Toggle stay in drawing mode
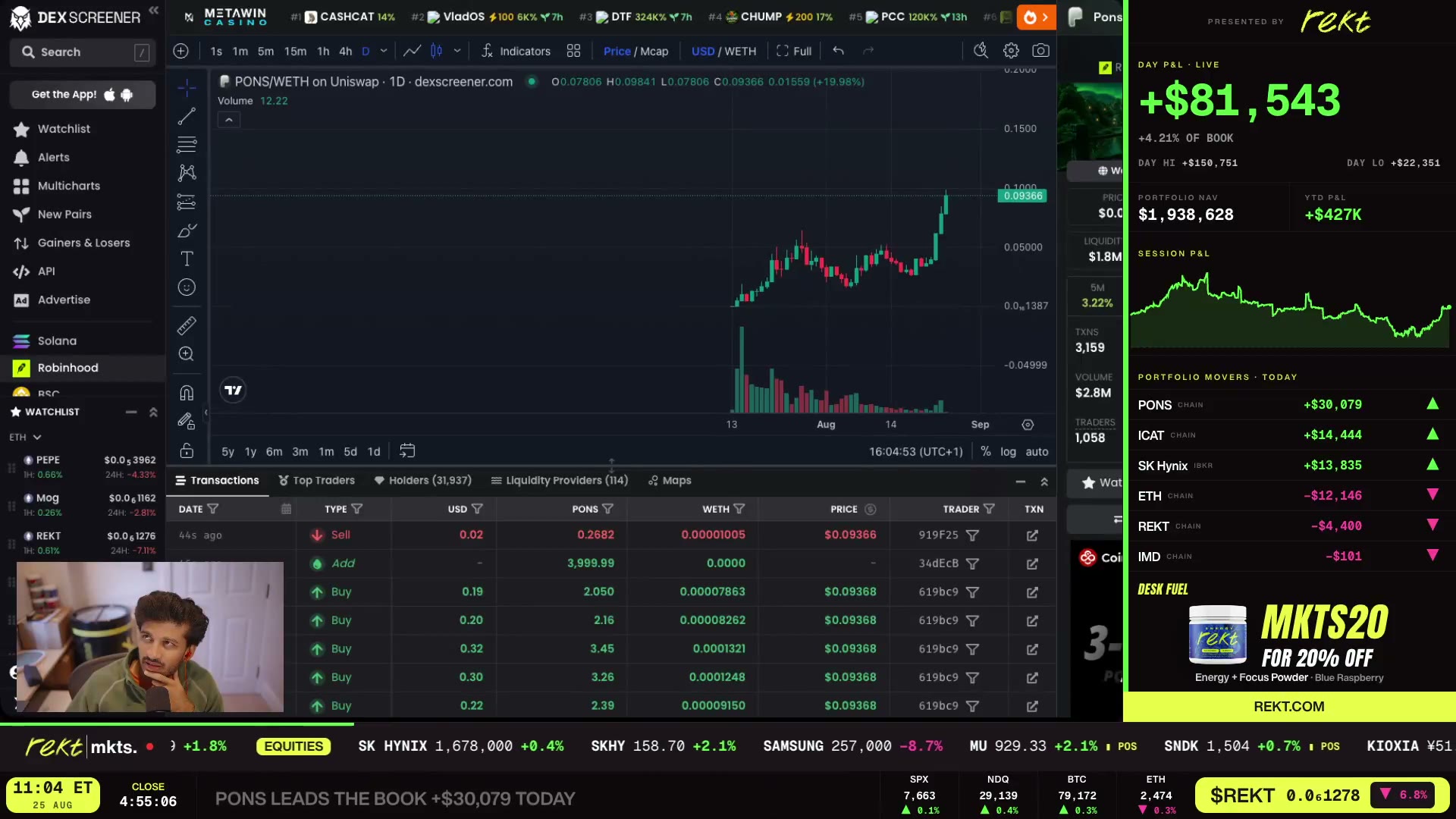The width and height of the screenshot is (1456, 819). click(x=187, y=422)
